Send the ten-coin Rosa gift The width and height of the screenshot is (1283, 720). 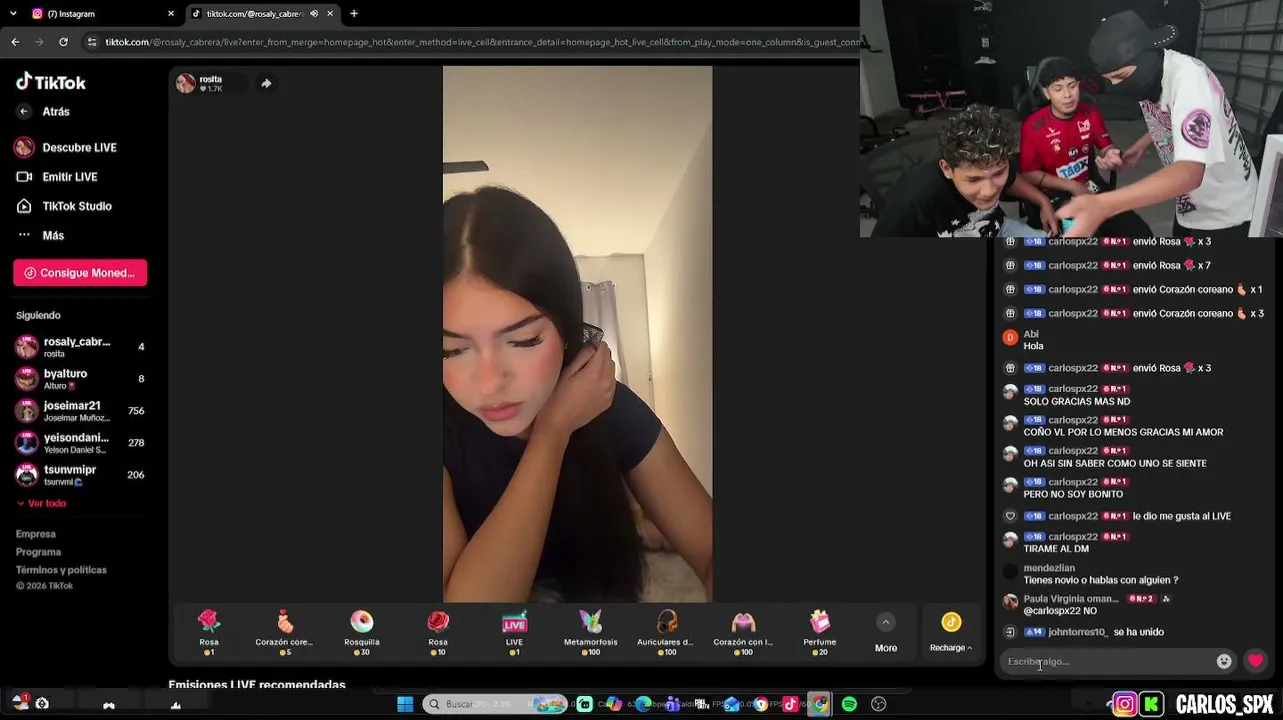pyautogui.click(x=438, y=633)
